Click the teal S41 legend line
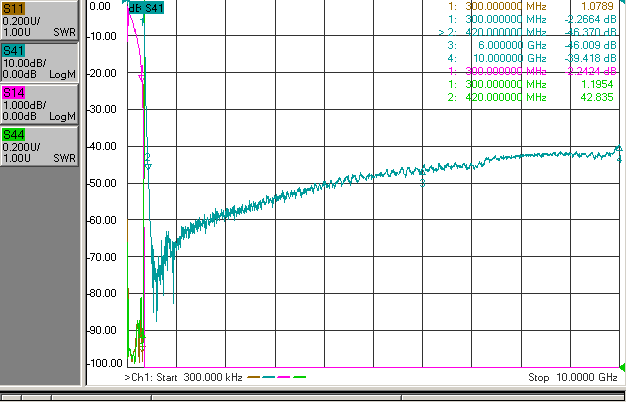This screenshot has height=402, width=626. pyautogui.click(x=268, y=377)
